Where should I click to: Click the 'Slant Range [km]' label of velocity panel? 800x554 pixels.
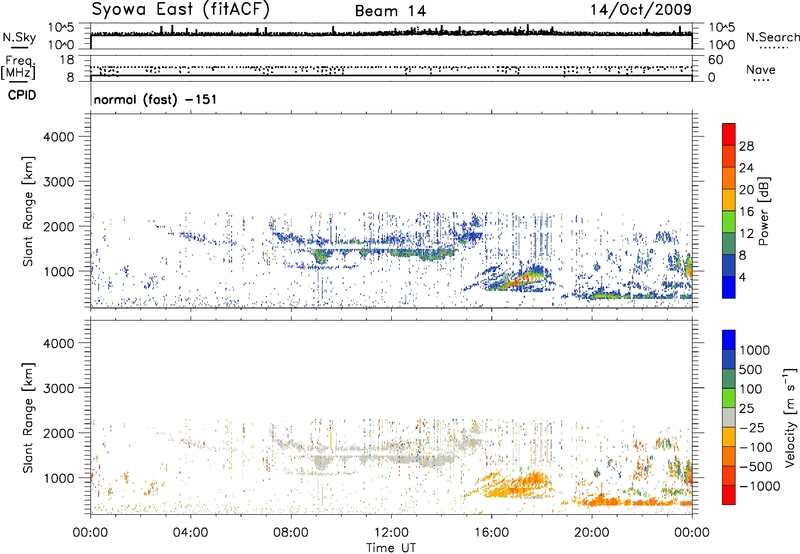tap(28, 418)
